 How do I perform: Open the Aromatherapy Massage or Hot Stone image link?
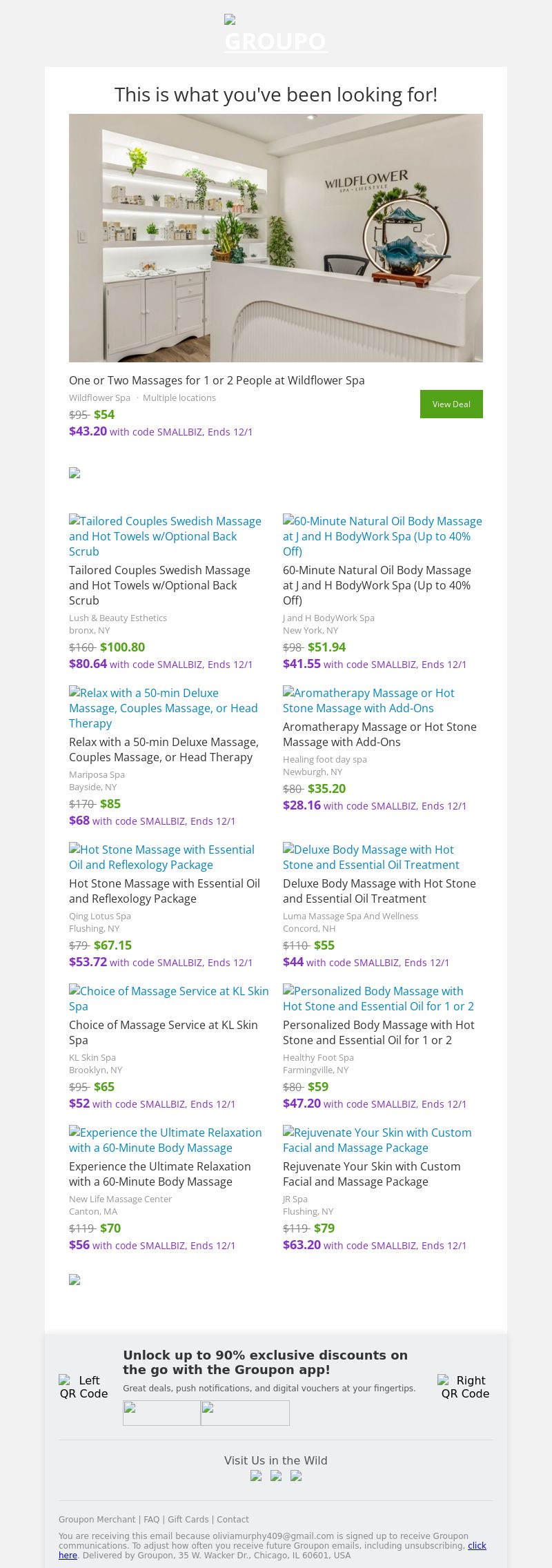[x=368, y=700]
